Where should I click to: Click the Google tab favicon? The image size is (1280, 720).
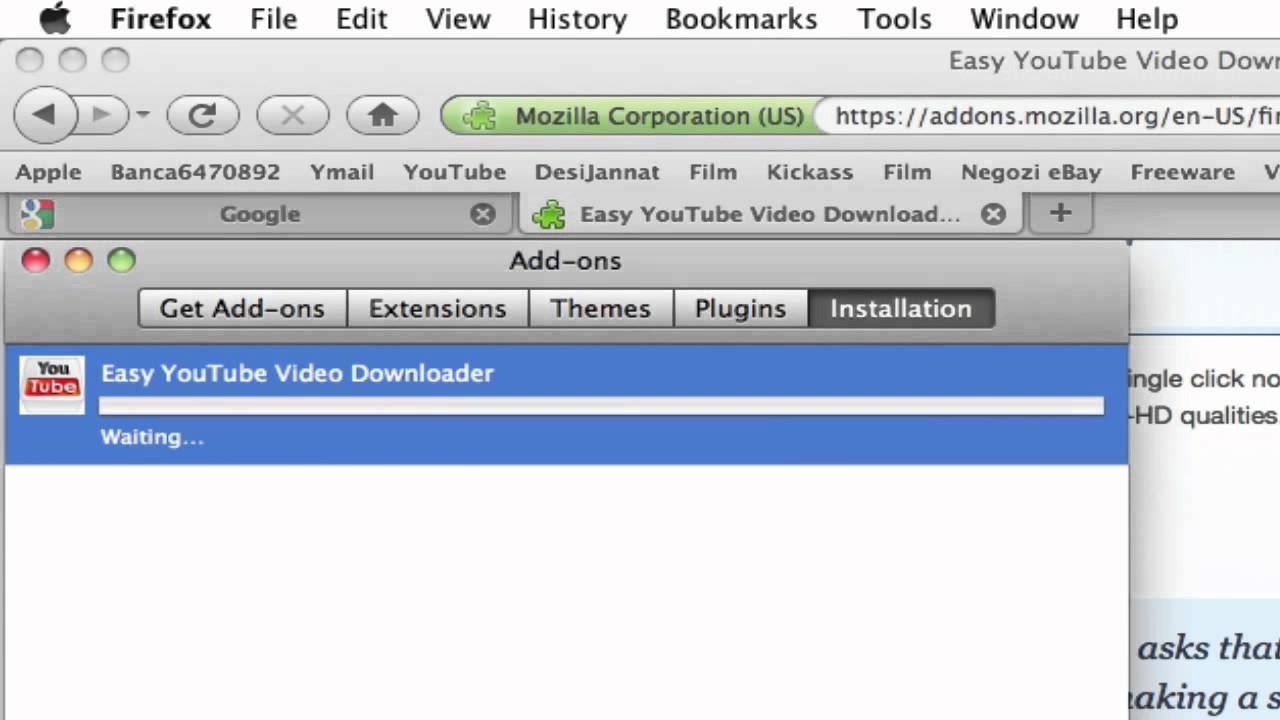[x=38, y=214]
